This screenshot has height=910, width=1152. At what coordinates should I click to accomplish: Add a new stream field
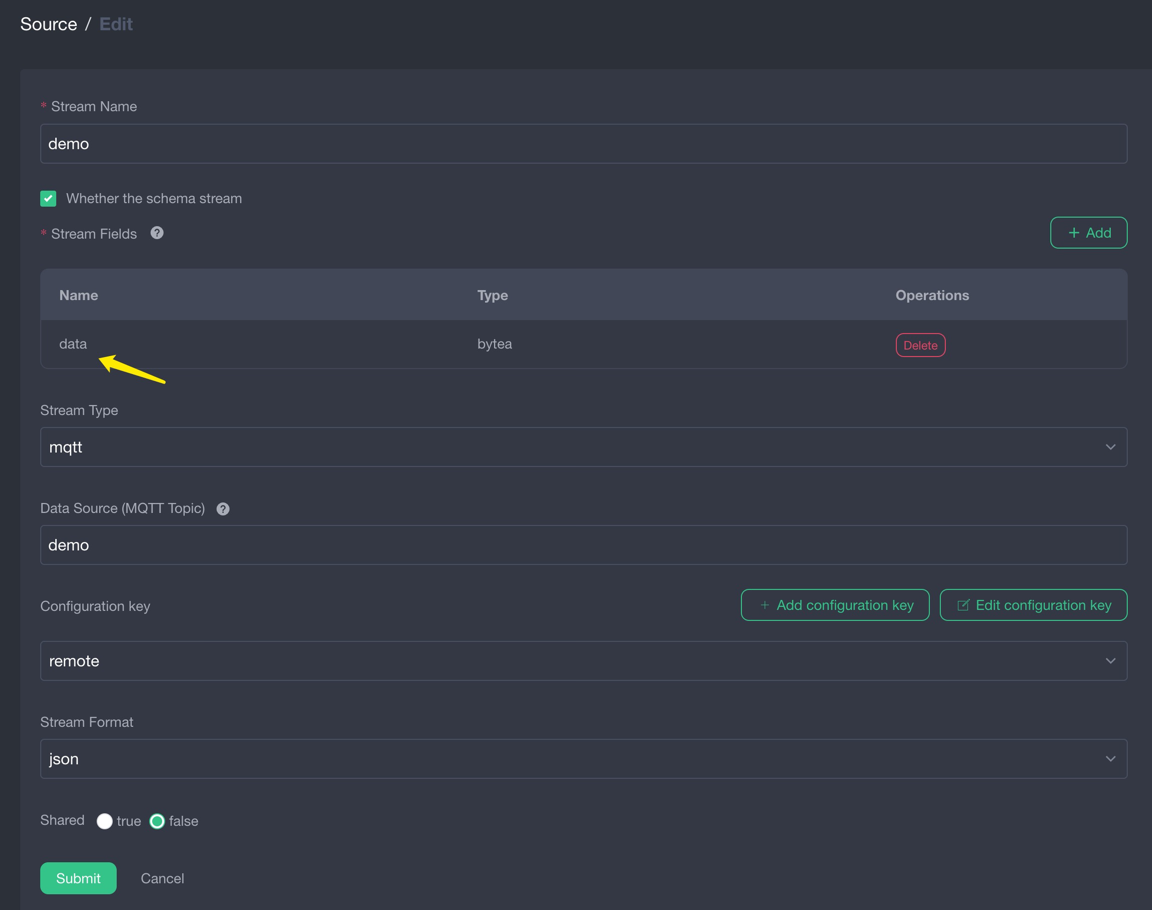point(1088,233)
